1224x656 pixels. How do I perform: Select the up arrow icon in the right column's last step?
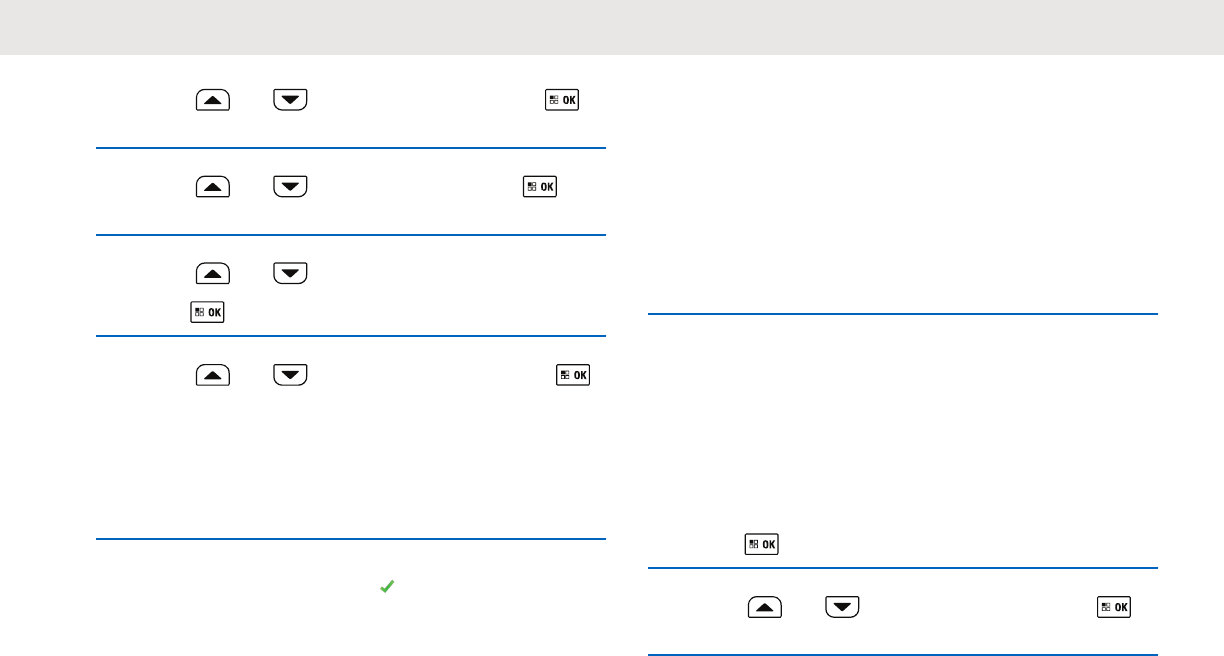coord(765,606)
